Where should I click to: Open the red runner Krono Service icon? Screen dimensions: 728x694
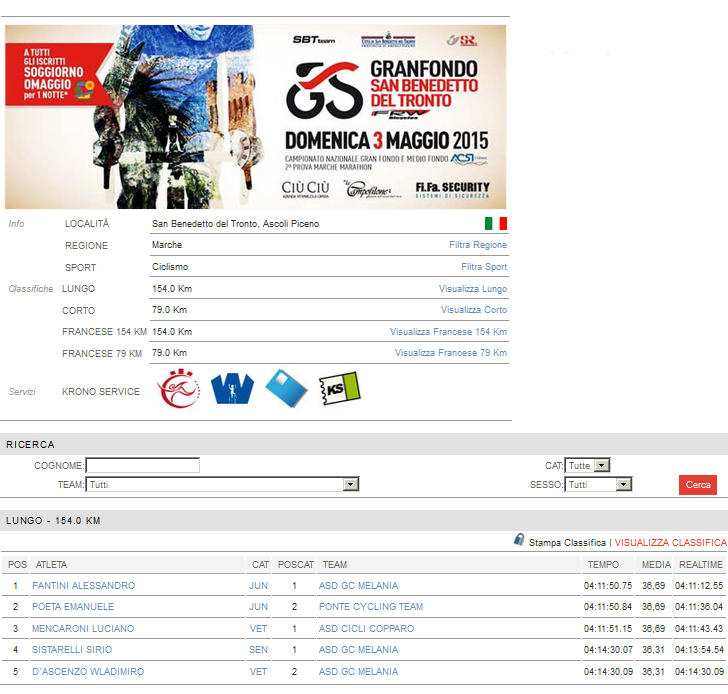(x=179, y=389)
